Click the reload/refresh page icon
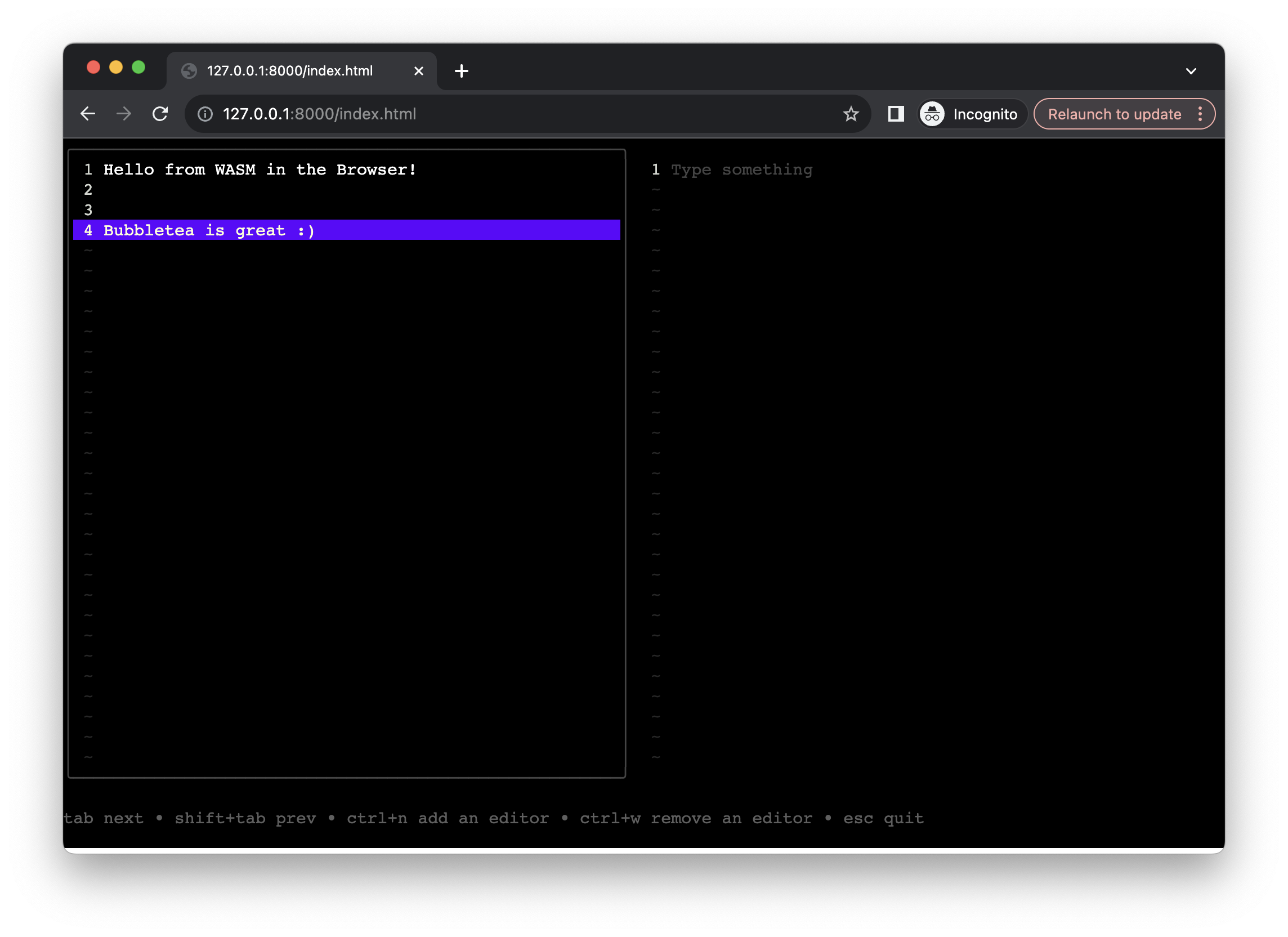This screenshot has width=1288, height=937. [x=161, y=114]
